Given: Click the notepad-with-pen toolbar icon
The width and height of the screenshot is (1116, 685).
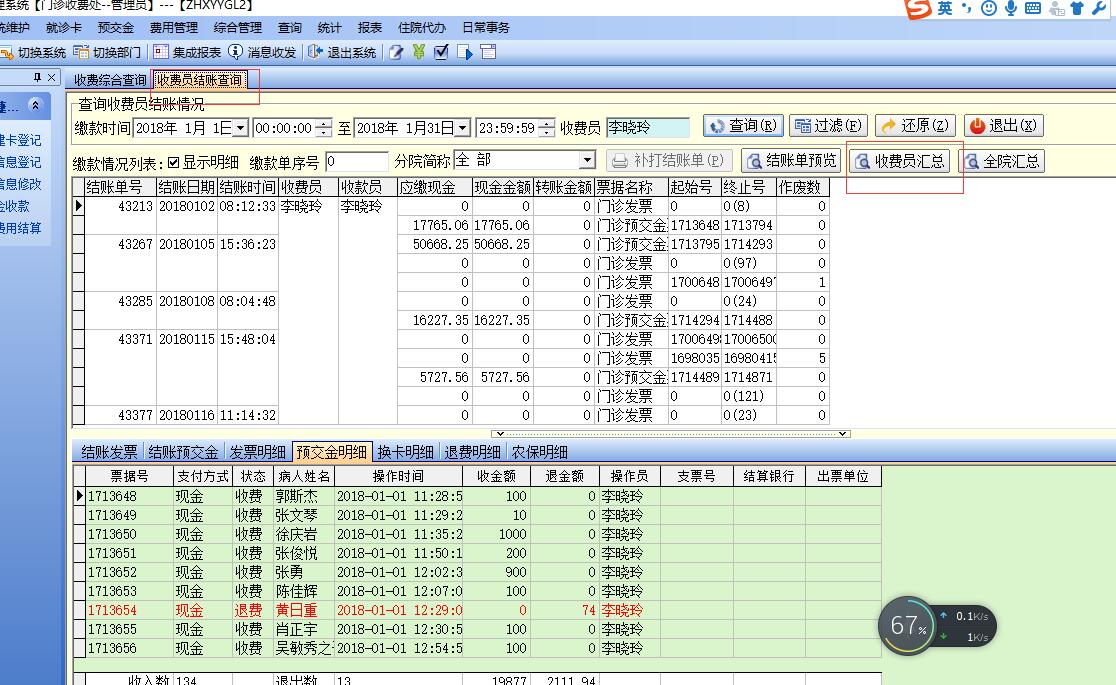Looking at the screenshot, I should pyautogui.click(x=396, y=52).
